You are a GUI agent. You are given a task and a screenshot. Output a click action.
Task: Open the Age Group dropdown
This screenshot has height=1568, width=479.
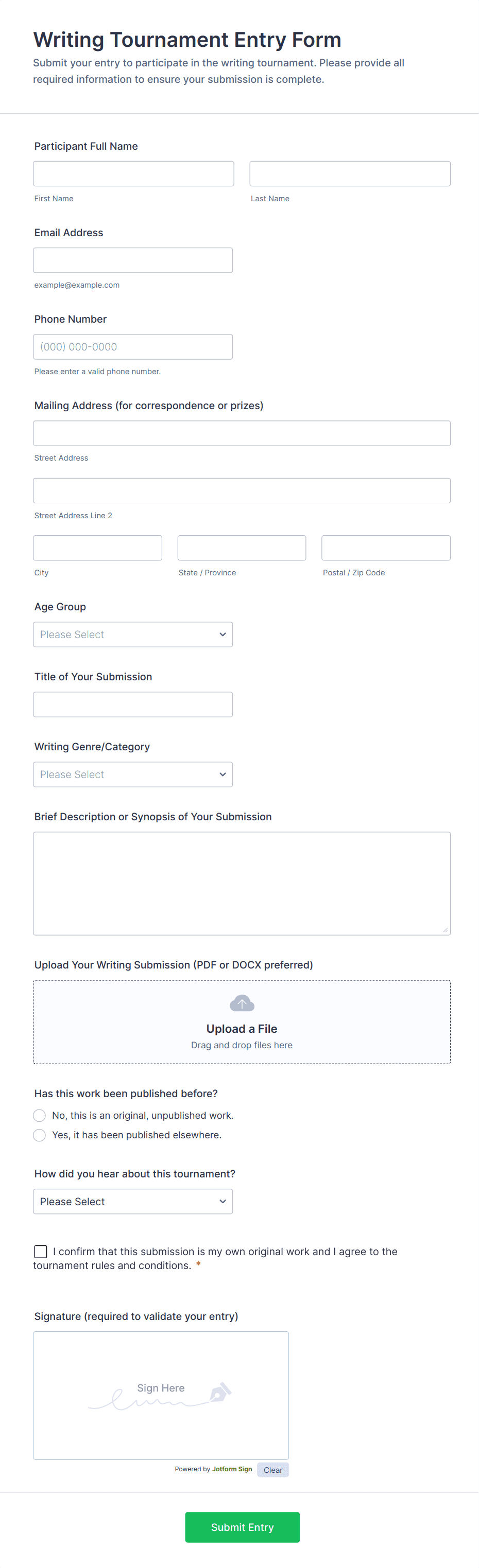click(x=133, y=635)
